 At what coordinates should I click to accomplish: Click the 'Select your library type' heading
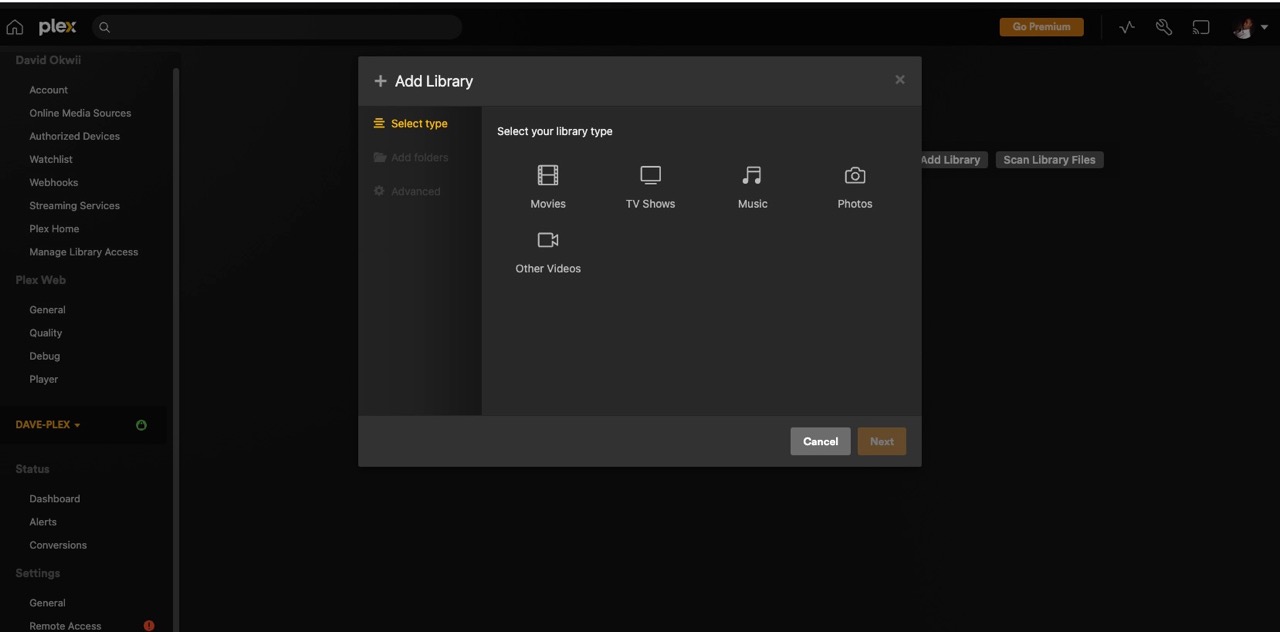555,131
